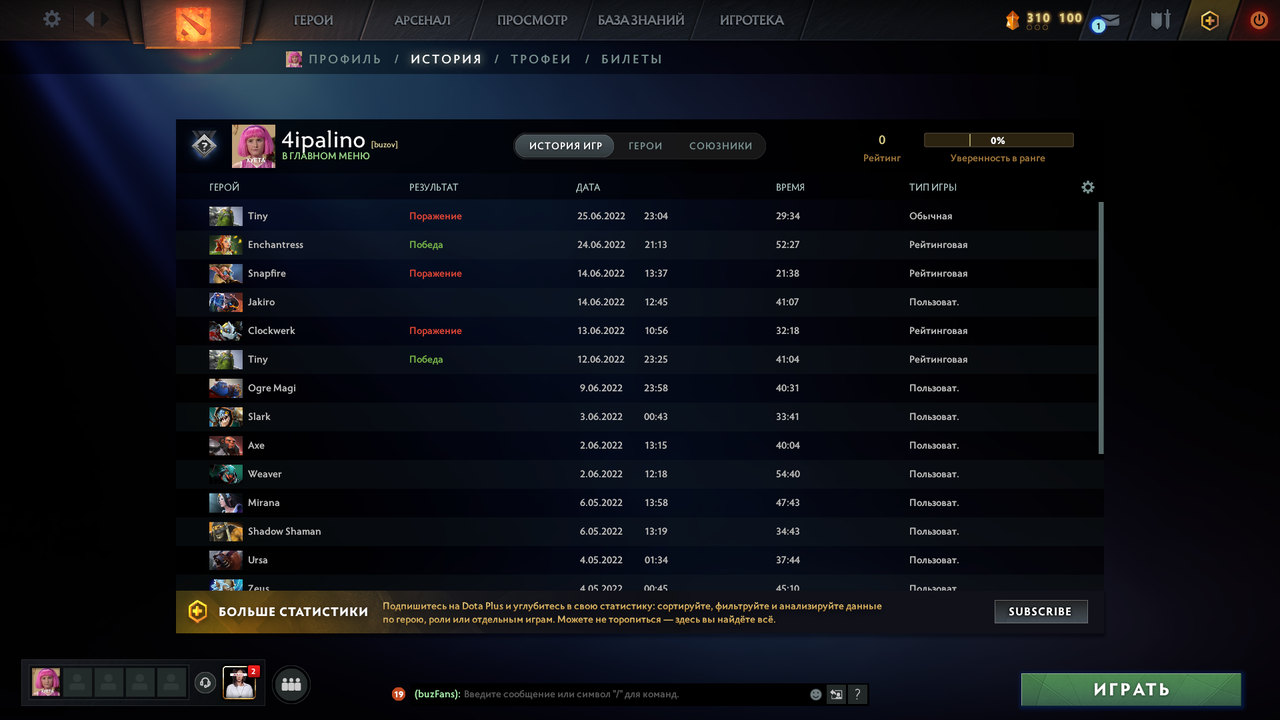Click the Mirana hero portrait
The width and height of the screenshot is (1280, 720).
pyautogui.click(x=226, y=503)
